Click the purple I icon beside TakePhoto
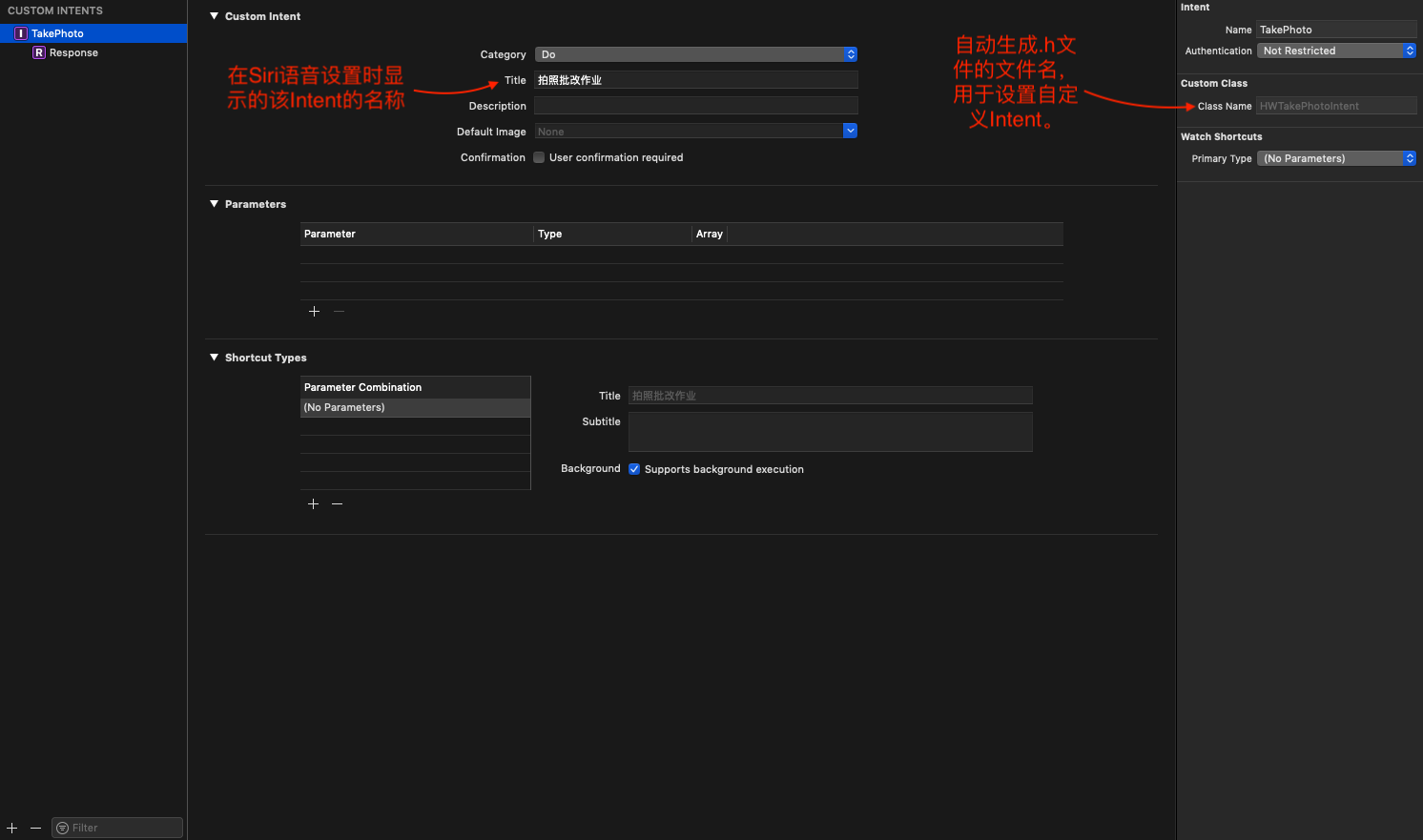1423x840 pixels. (x=20, y=33)
